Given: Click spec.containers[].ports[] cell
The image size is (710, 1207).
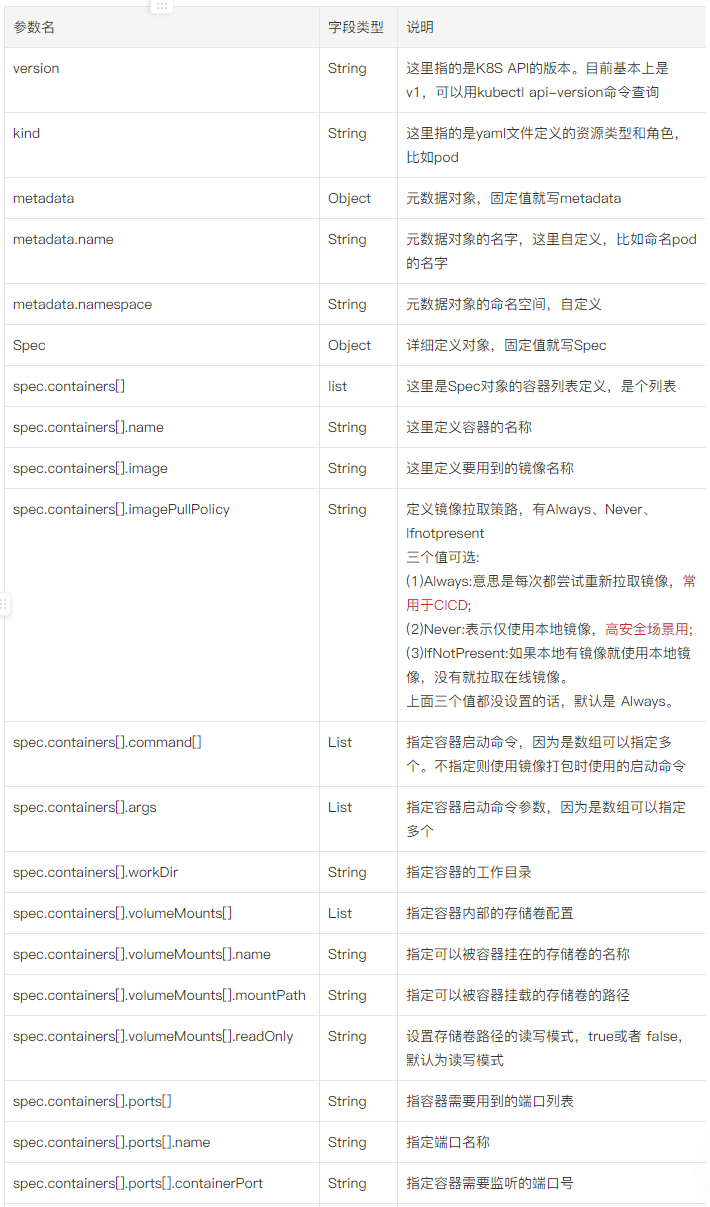Looking at the screenshot, I should click(162, 1101).
